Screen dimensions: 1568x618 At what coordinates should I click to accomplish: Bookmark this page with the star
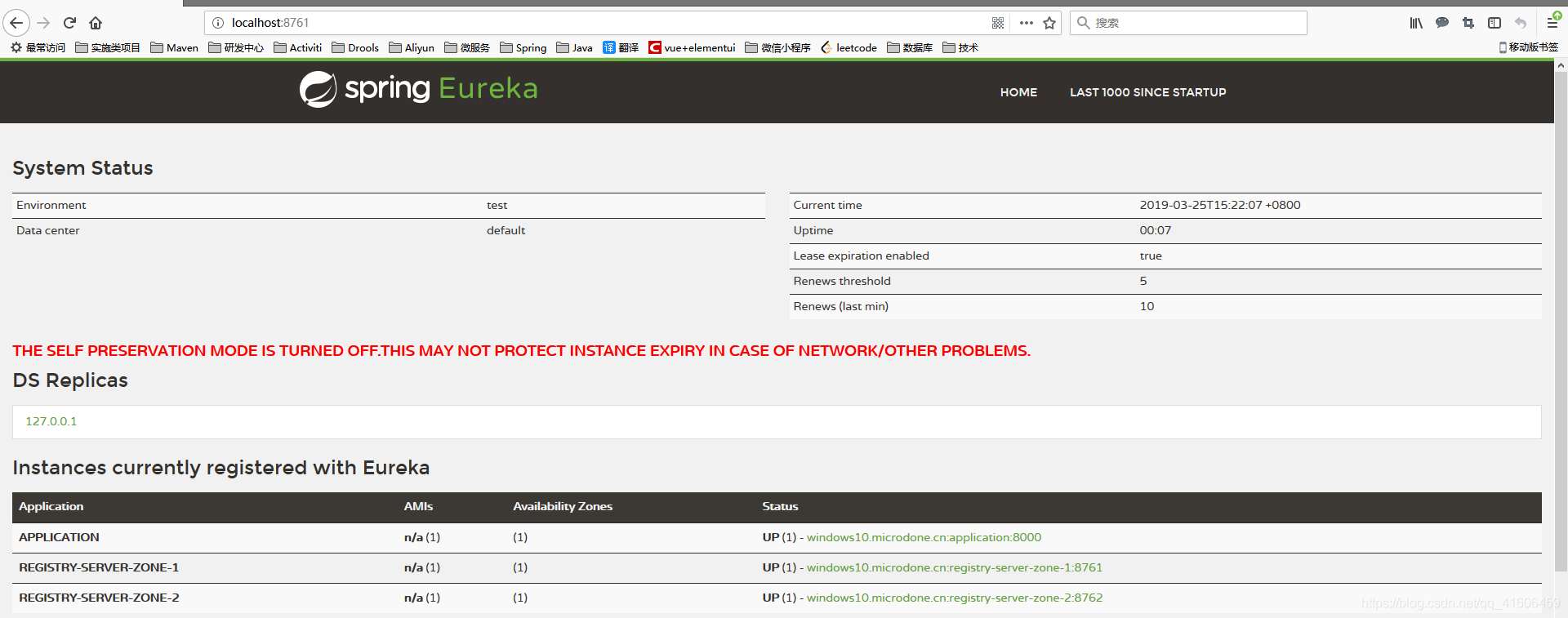click(x=1049, y=23)
